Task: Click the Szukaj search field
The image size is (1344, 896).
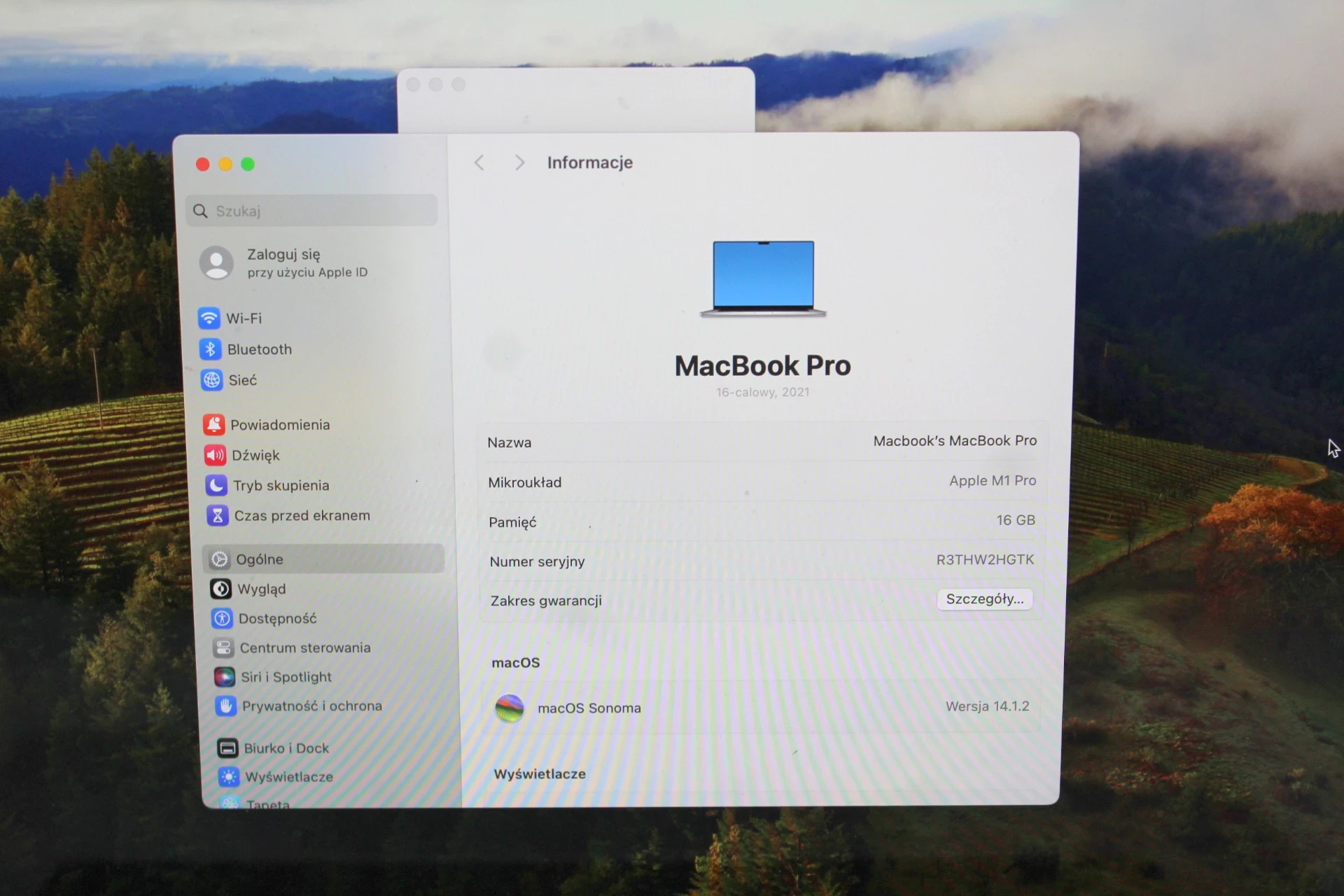Action: (x=311, y=210)
